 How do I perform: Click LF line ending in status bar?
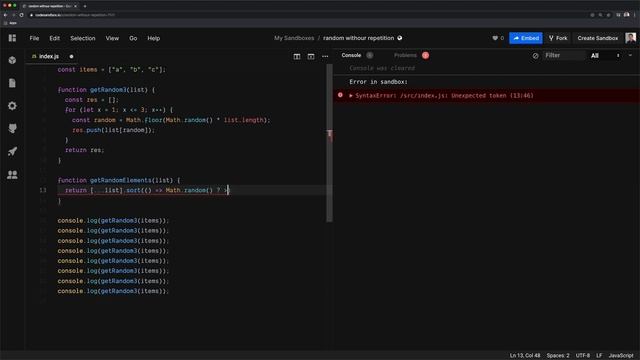coord(599,356)
